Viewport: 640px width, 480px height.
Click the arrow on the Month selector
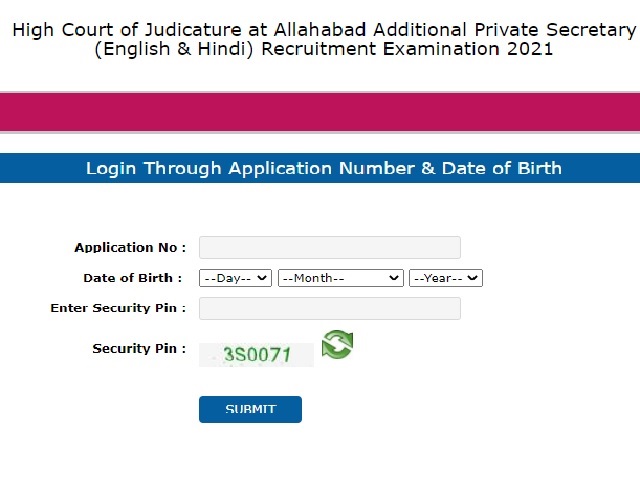[394, 278]
